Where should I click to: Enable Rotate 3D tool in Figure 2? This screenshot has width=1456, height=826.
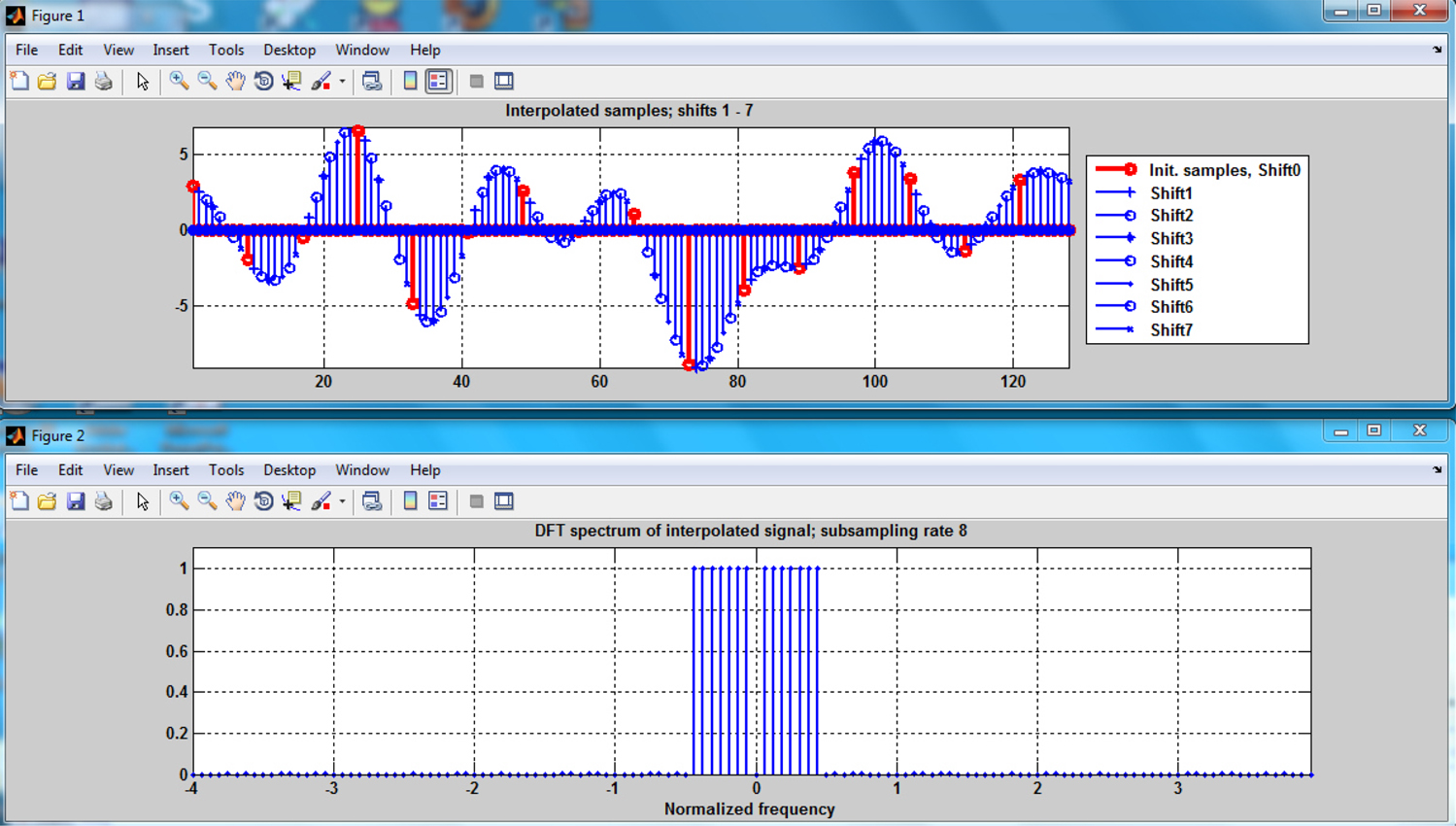click(x=263, y=501)
